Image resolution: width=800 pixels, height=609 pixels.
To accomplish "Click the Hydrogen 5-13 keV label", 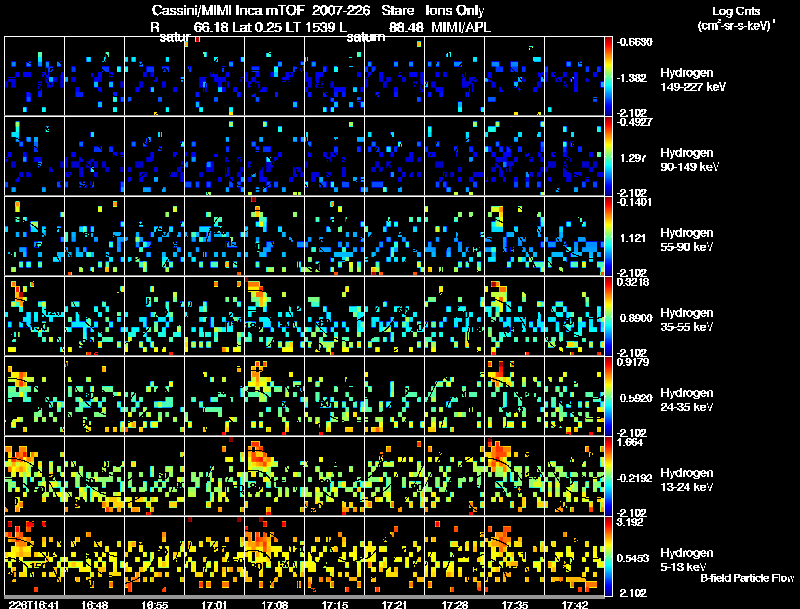I will (687, 560).
